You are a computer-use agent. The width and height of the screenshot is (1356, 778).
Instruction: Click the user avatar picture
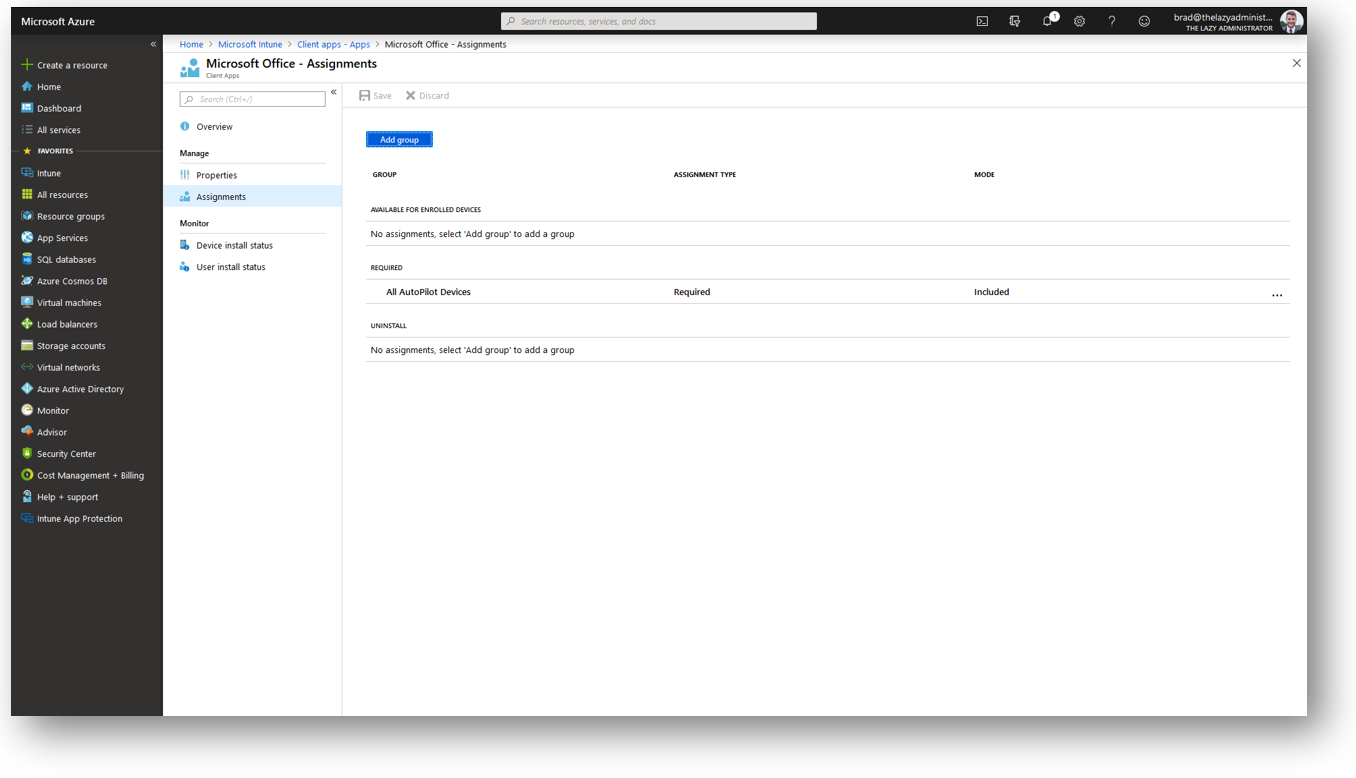pos(1291,21)
